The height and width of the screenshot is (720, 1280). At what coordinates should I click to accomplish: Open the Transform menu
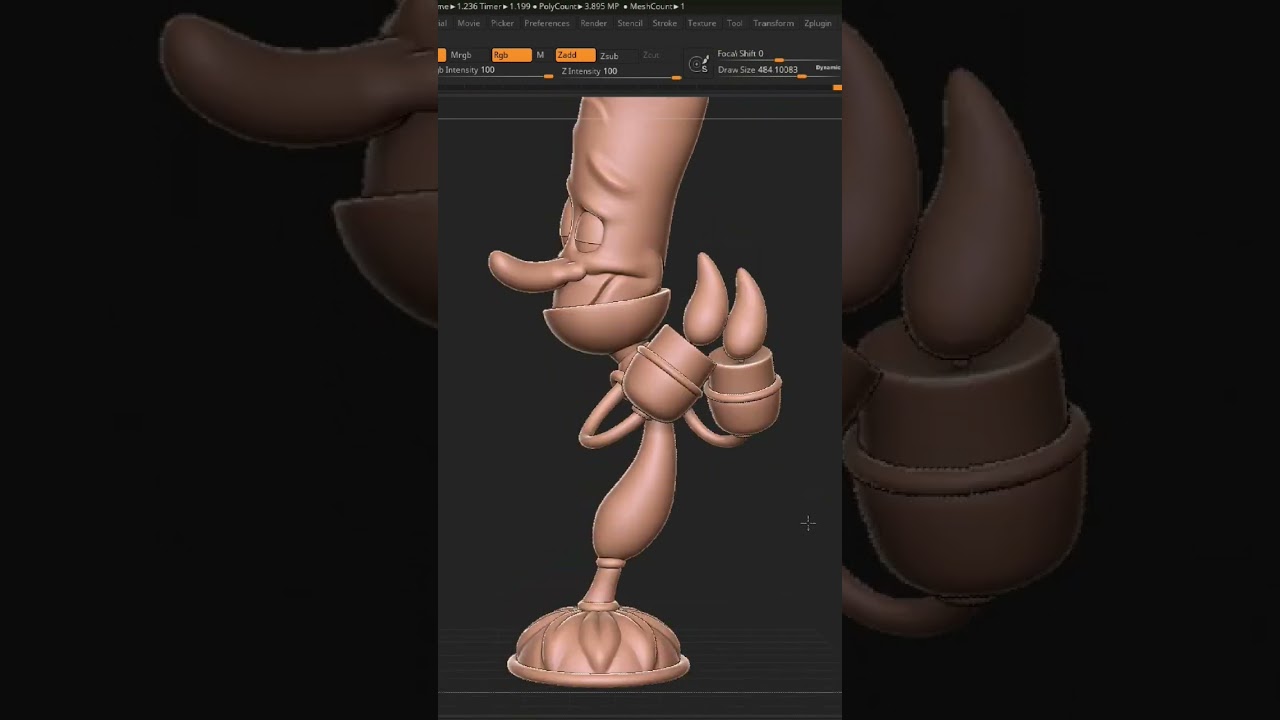point(774,23)
